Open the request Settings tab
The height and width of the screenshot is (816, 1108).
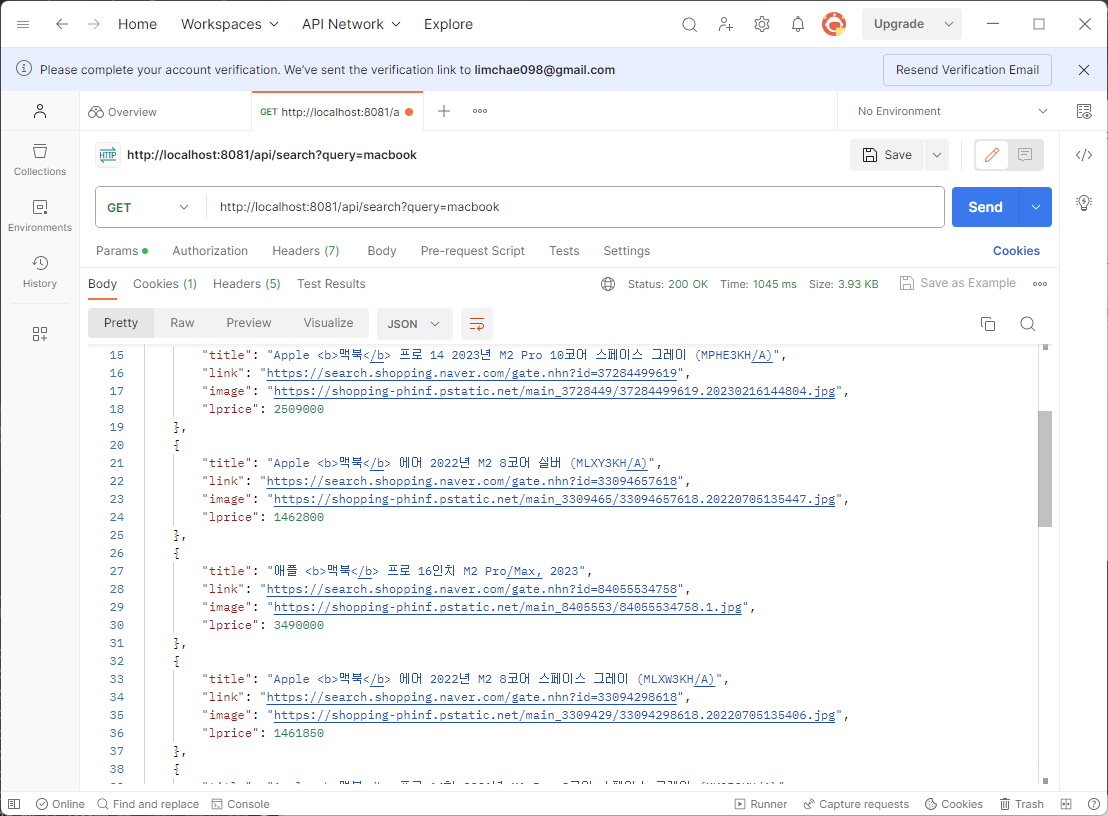pyautogui.click(x=627, y=251)
